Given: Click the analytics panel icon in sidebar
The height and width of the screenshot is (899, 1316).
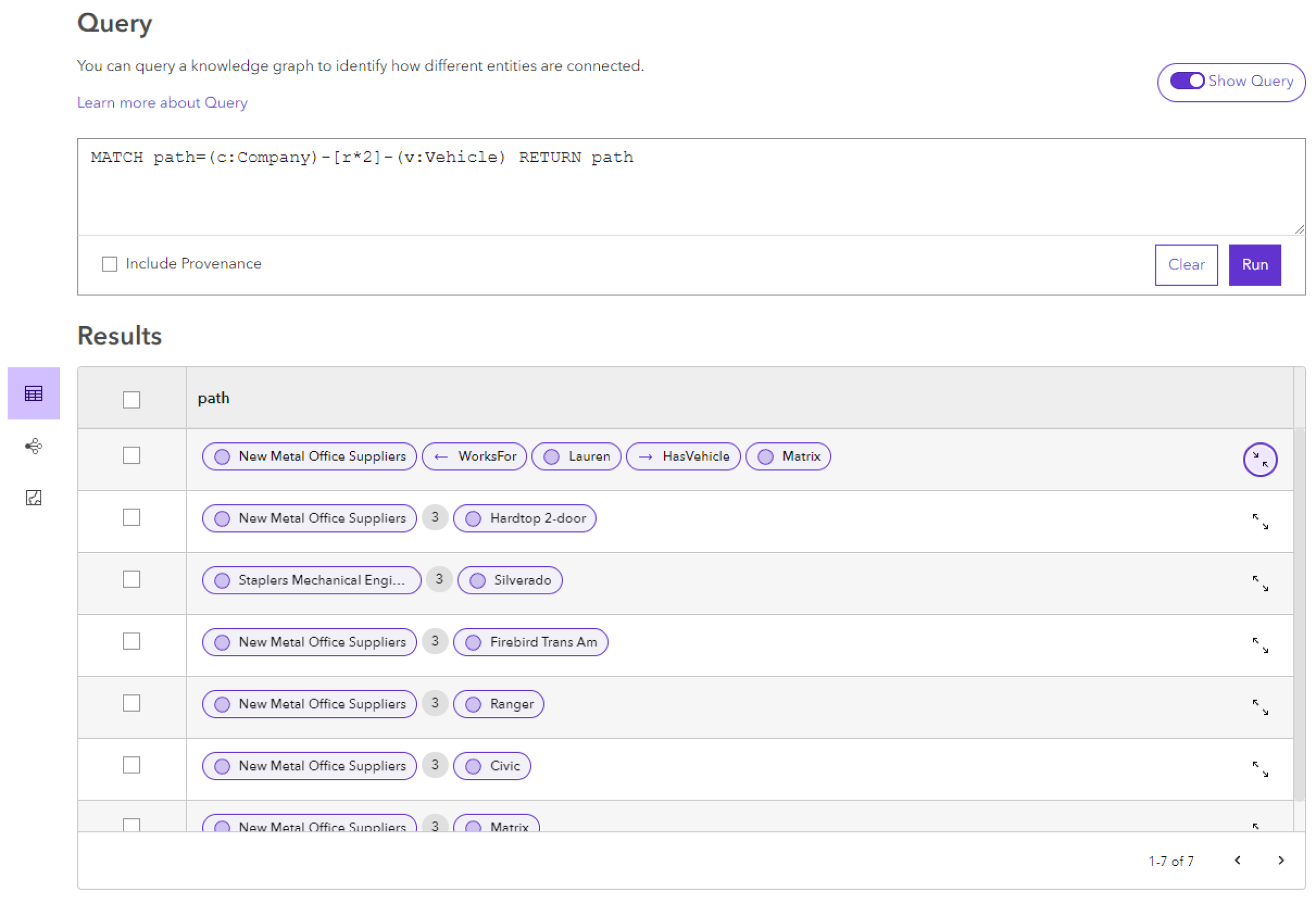Looking at the screenshot, I should 33,497.
